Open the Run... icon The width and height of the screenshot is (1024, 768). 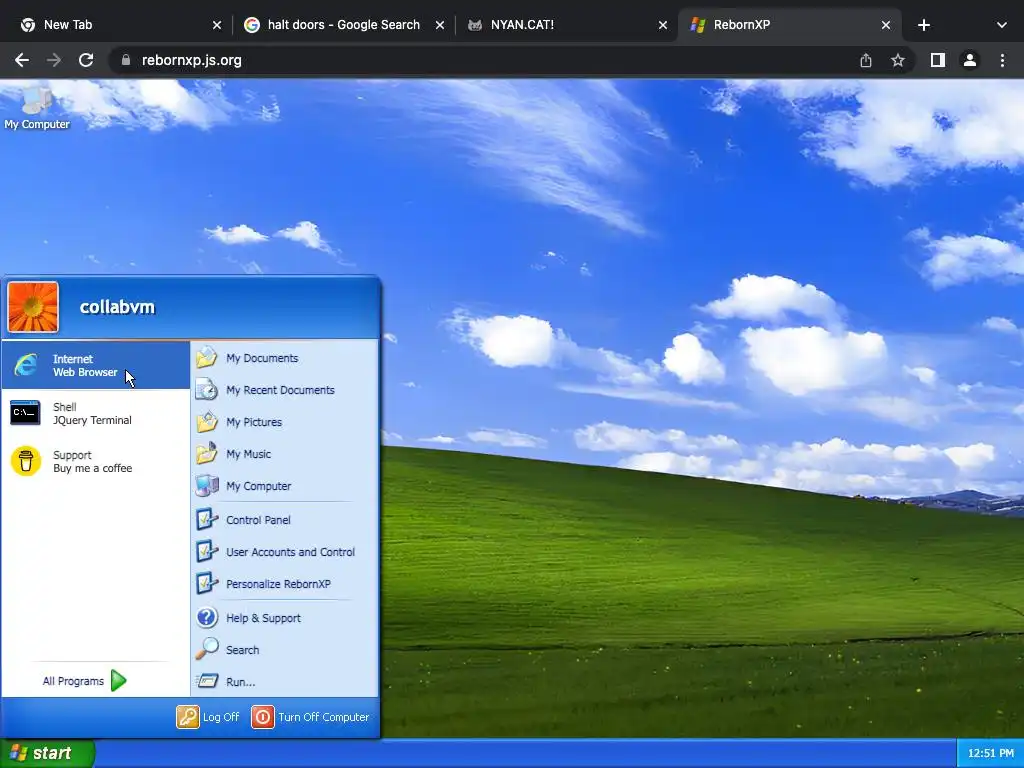point(207,681)
